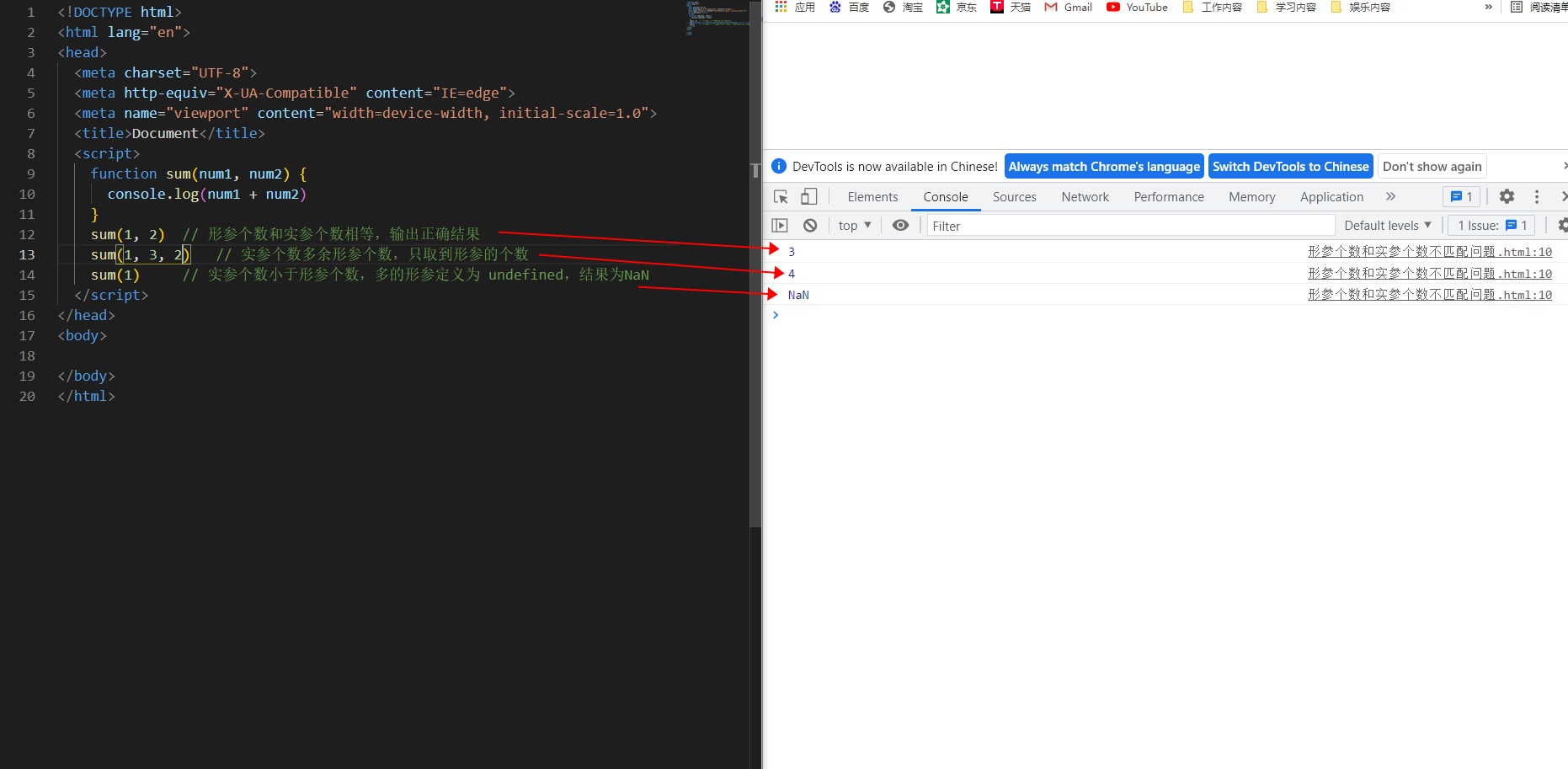This screenshot has height=769, width=1568.
Task: Switch to the Memory tab
Action: click(1251, 197)
